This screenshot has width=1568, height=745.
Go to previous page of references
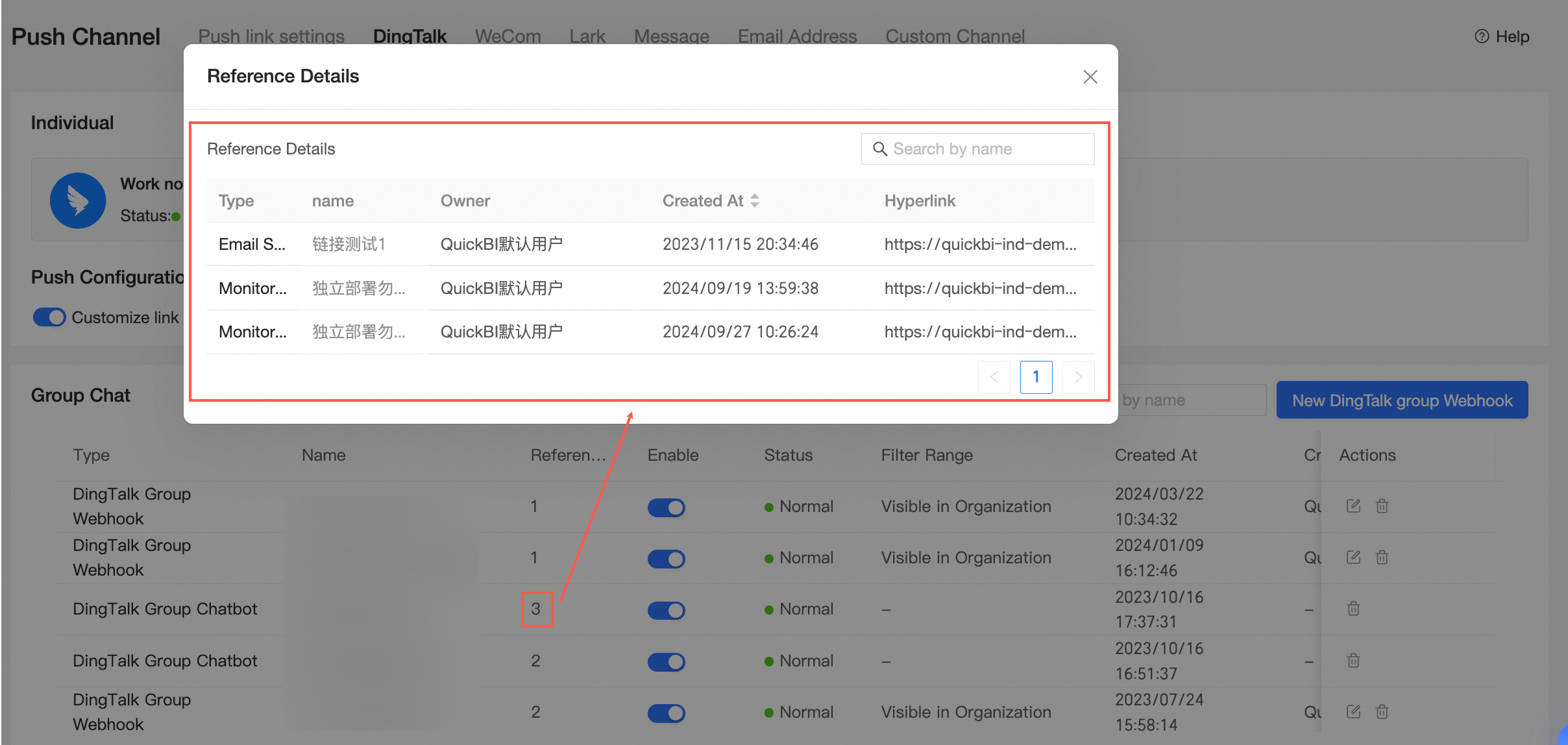click(x=994, y=376)
